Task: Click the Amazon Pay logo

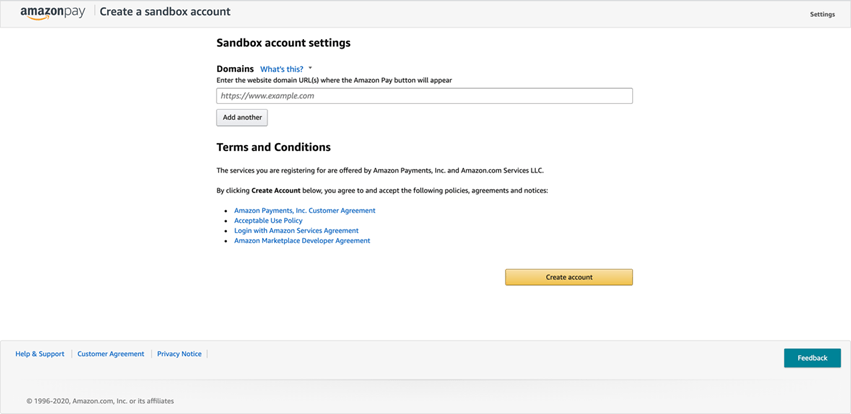Action: (53, 13)
